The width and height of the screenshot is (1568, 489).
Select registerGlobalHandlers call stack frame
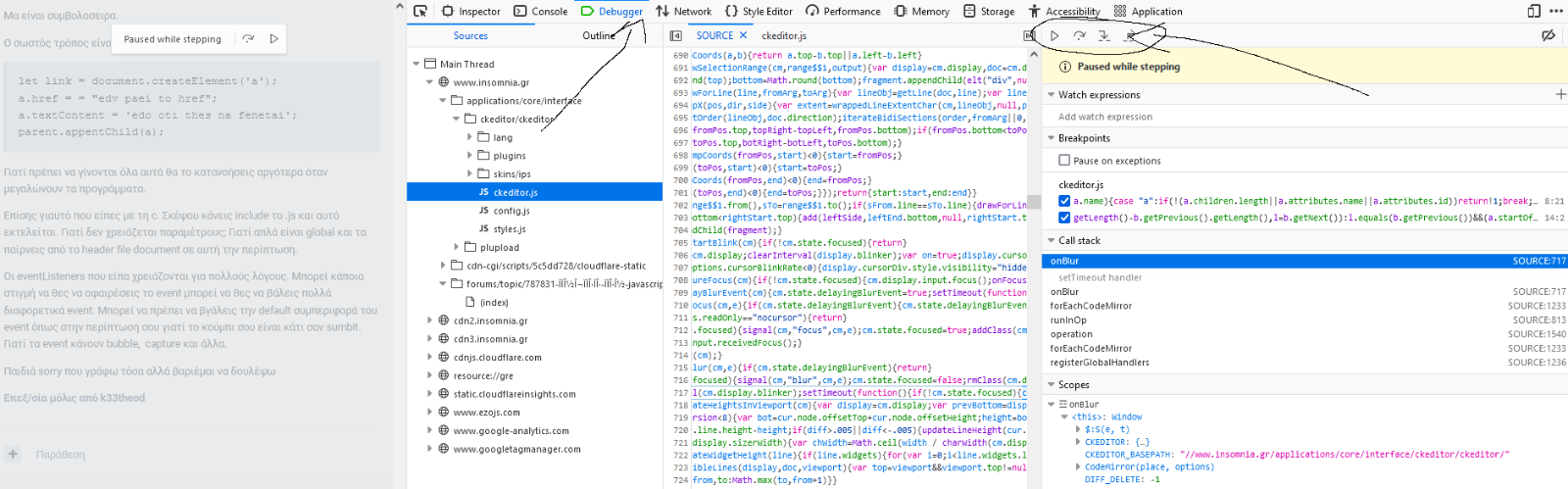click(1305, 363)
